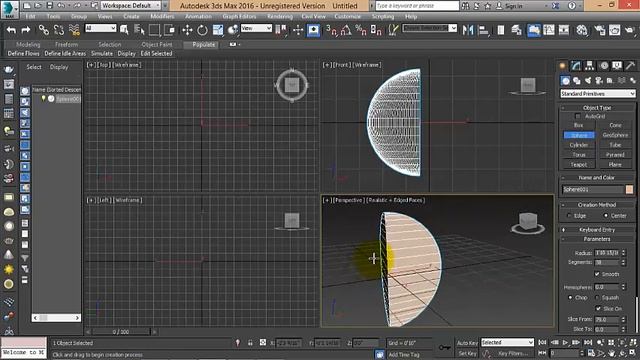This screenshot has width=640, height=360.
Task: Switch to the Modify command panel tab
Action: (x=576, y=65)
